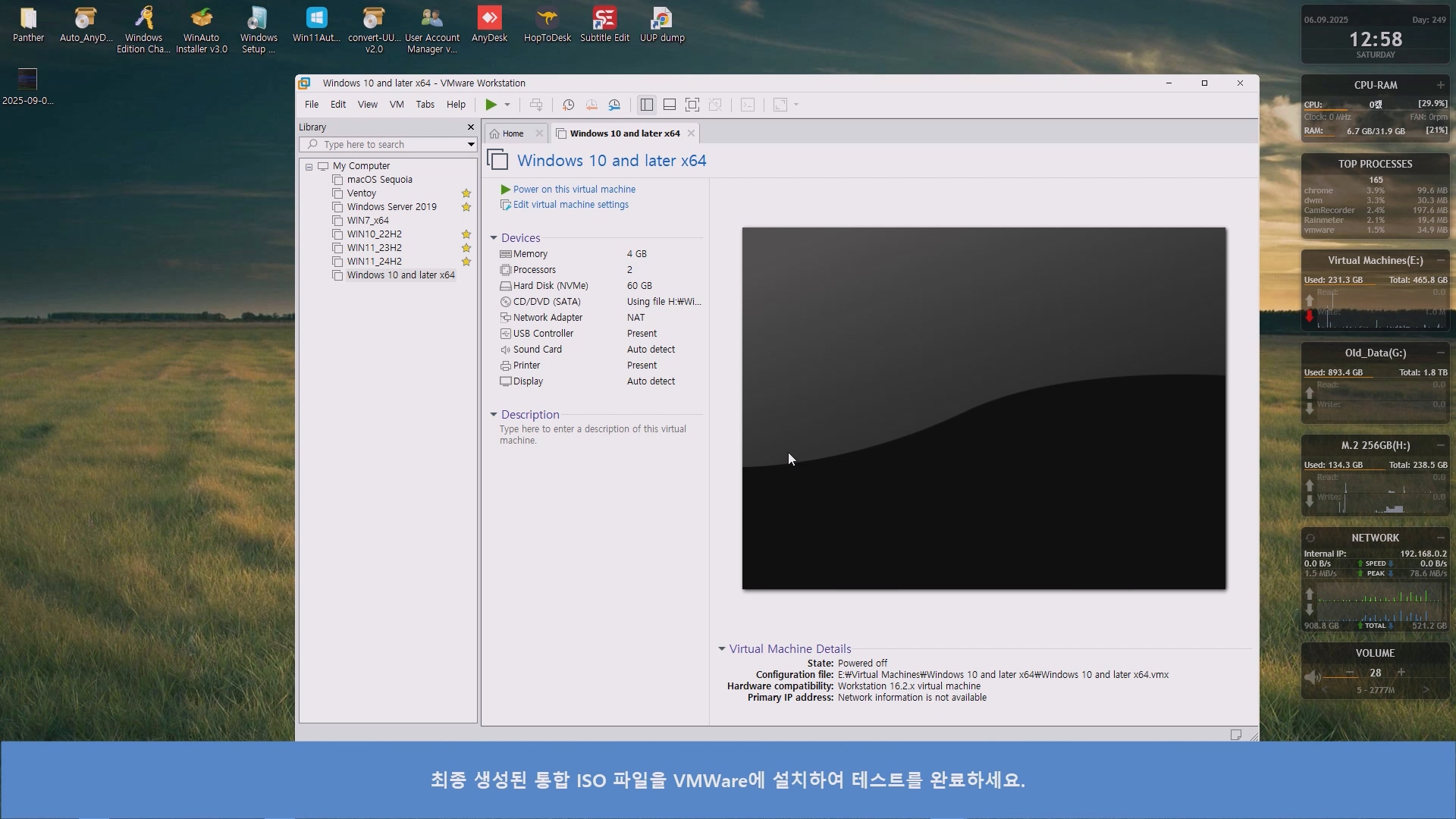Viewport: 1456px width, 819px height.
Task: Click the message log icon in status bar
Action: click(1236, 735)
